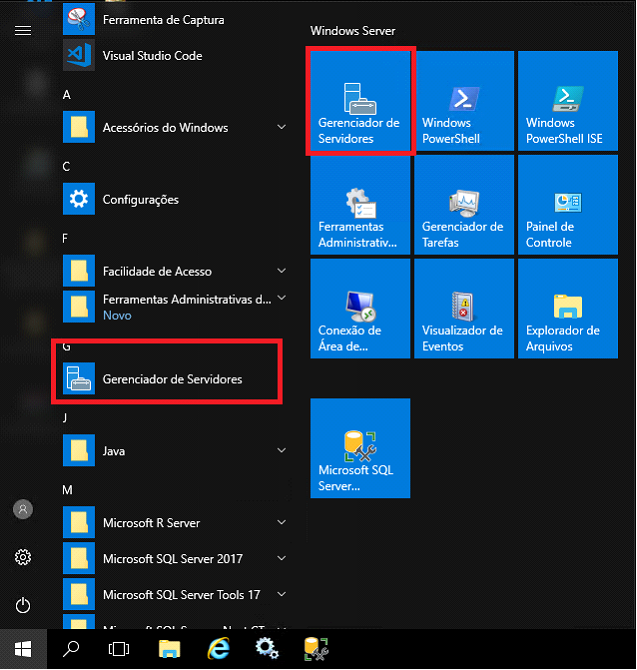Expand the Ferramentas Administrativas folder chevron
Viewport: 637px width, 670px height.
pyautogui.click(x=282, y=298)
